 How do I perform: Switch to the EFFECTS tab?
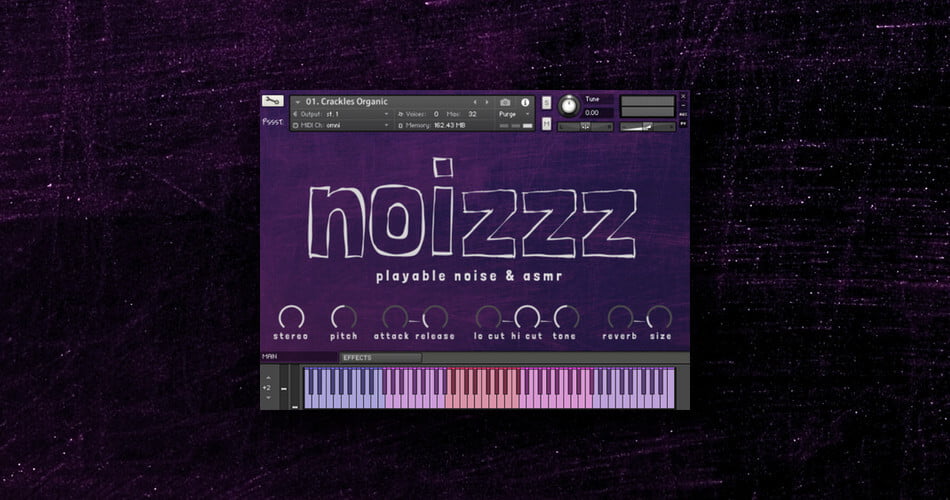380,358
